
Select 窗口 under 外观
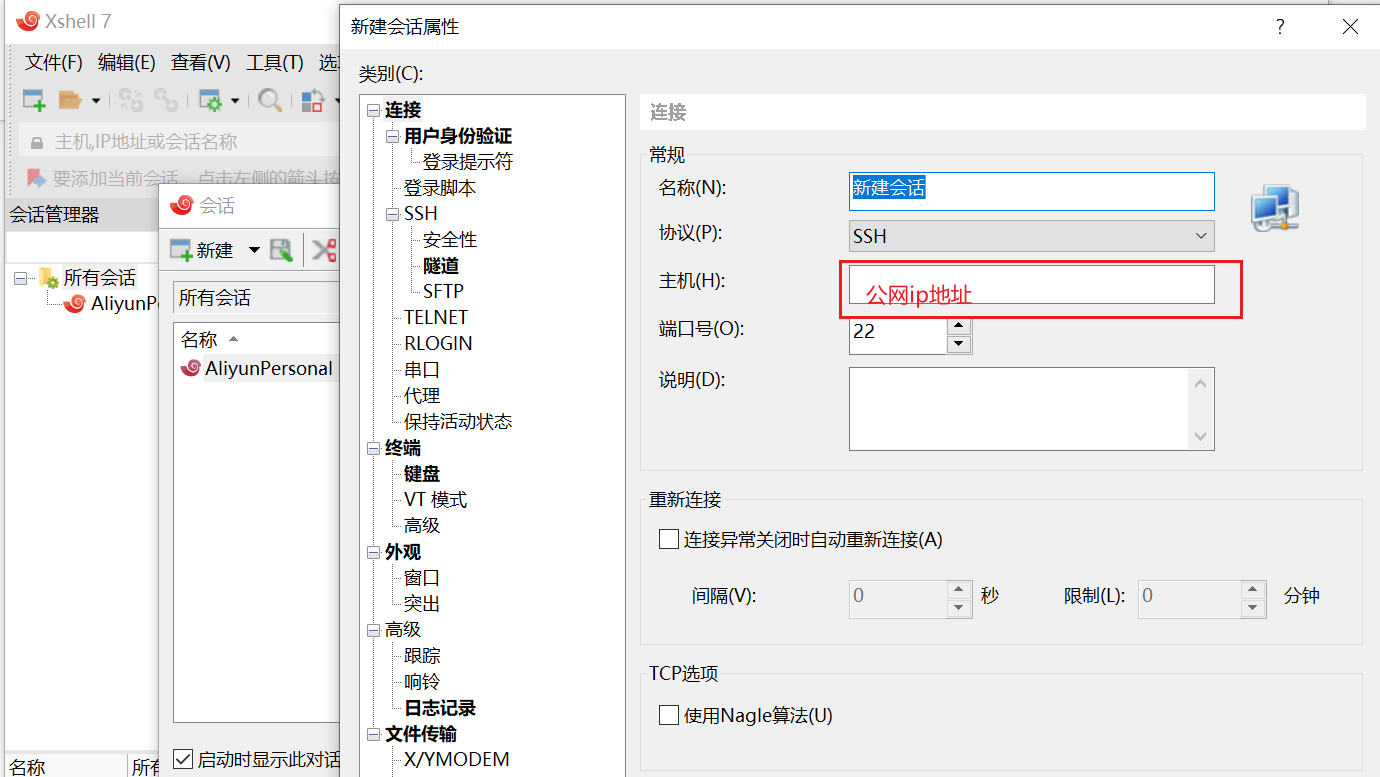[422, 578]
